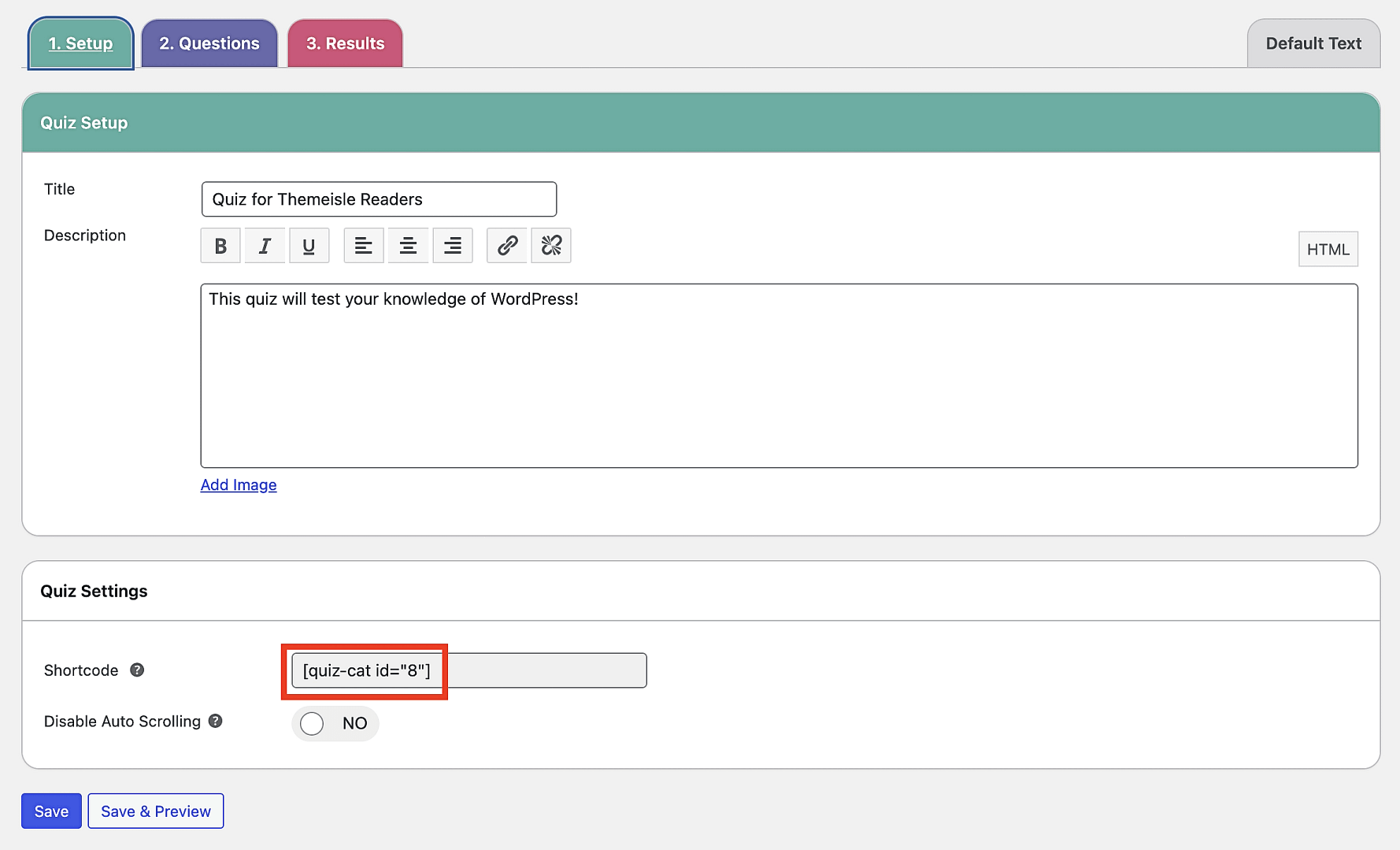Remove link using the unlink icon
Viewport: 1400px width, 850px height.
click(x=551, y=246)
